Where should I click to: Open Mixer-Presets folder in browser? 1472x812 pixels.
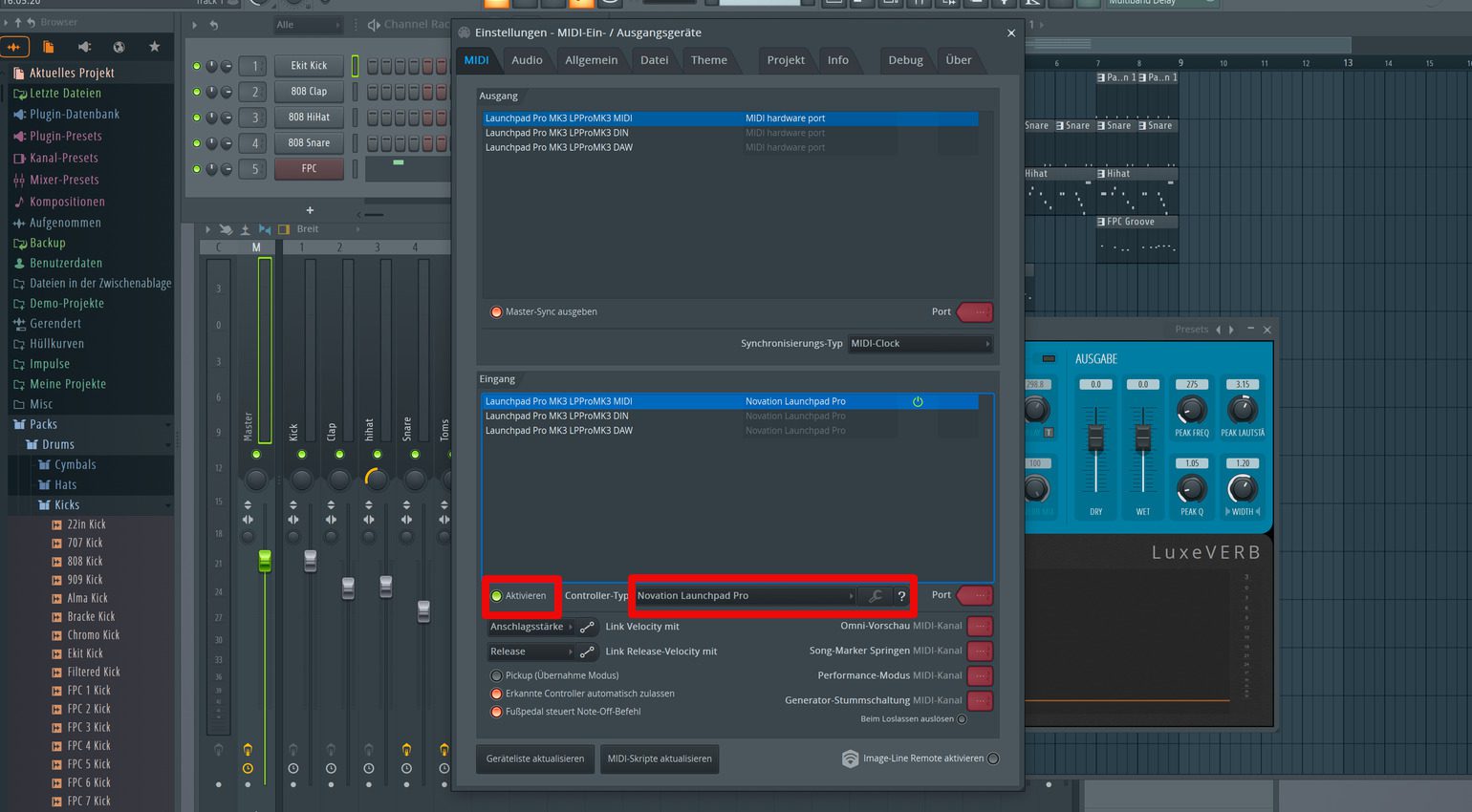point(64,180)
